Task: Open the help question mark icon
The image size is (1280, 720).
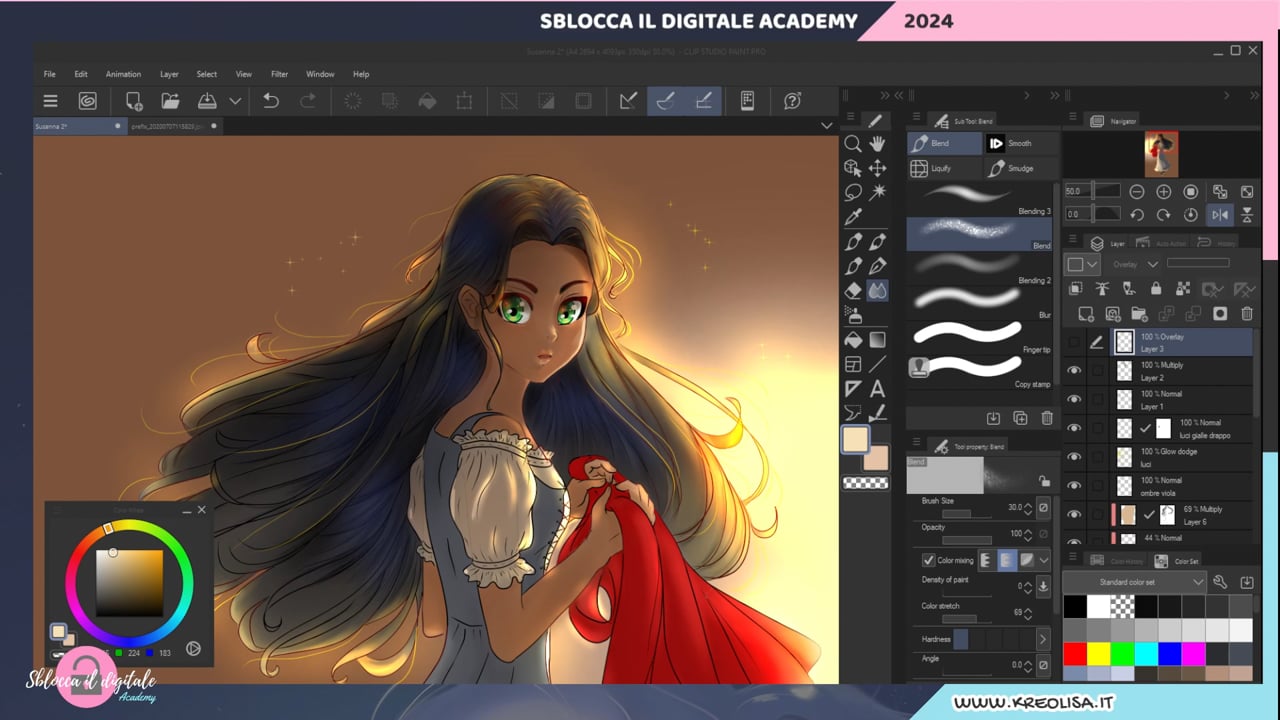Action: click(793, 100)
